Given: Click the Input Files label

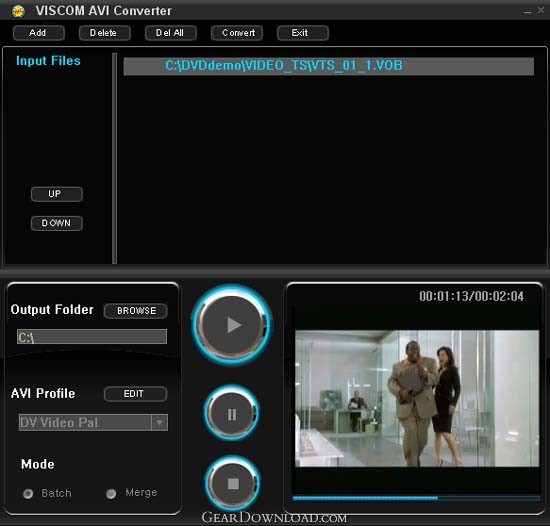Looking at the screenshot, I should pyautogui.click(x=48, y=61).
